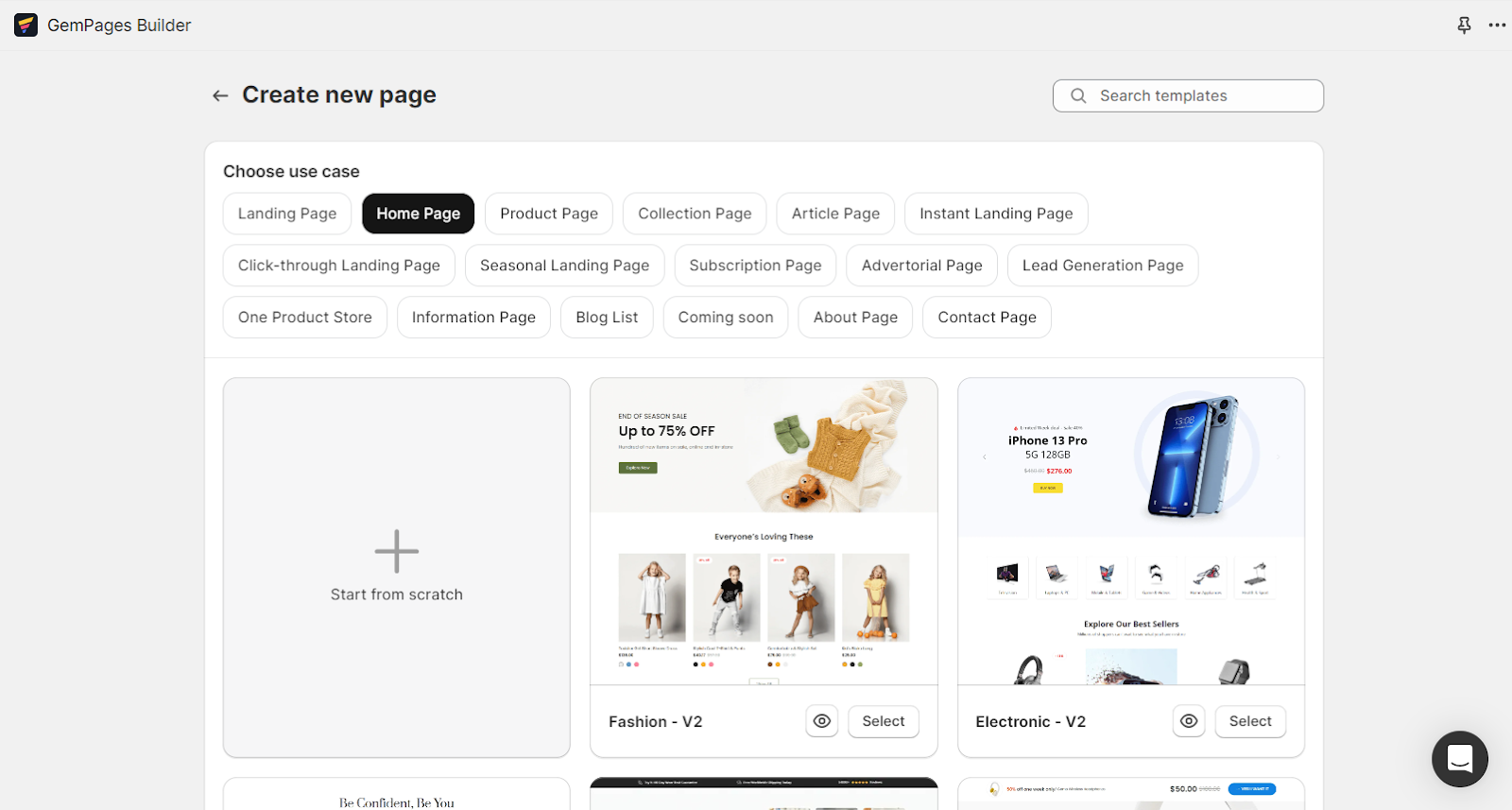
Task: Preview the Fashion - V2 template
Action: [x=821, y=721]
